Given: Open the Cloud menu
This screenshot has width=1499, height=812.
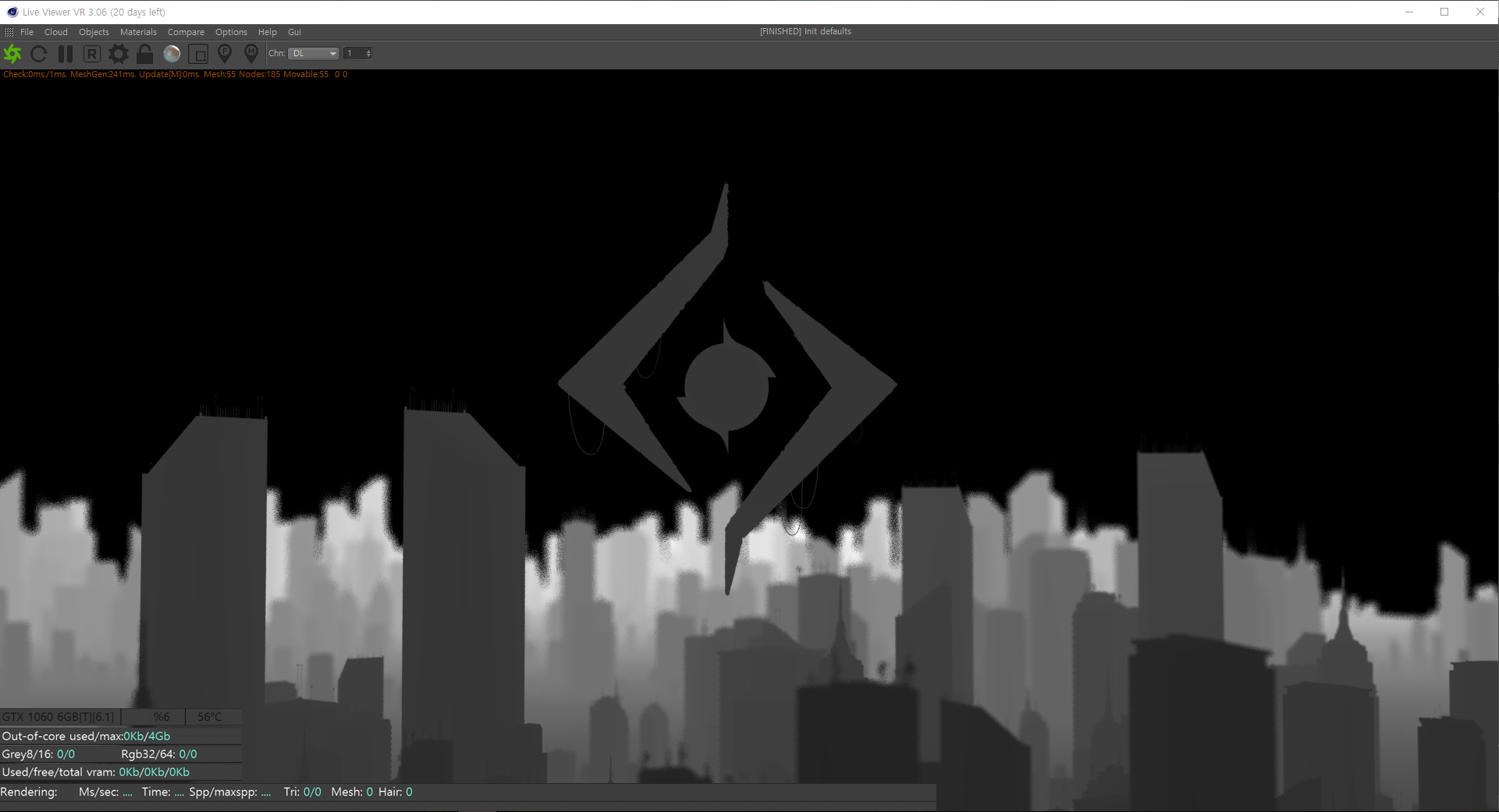Looking at the screenshot, I should pyautogui.click(x=56, y=32).
